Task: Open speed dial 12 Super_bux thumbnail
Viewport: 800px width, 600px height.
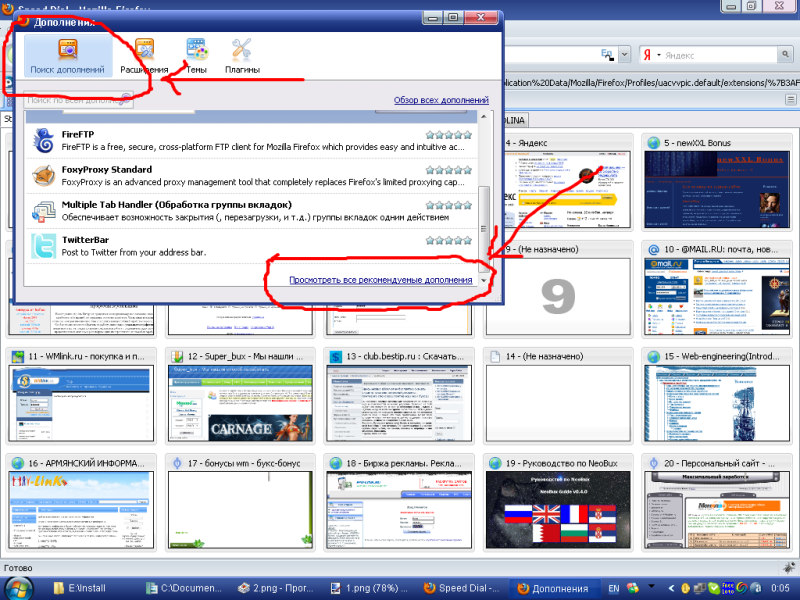Action: click(240, 403)
